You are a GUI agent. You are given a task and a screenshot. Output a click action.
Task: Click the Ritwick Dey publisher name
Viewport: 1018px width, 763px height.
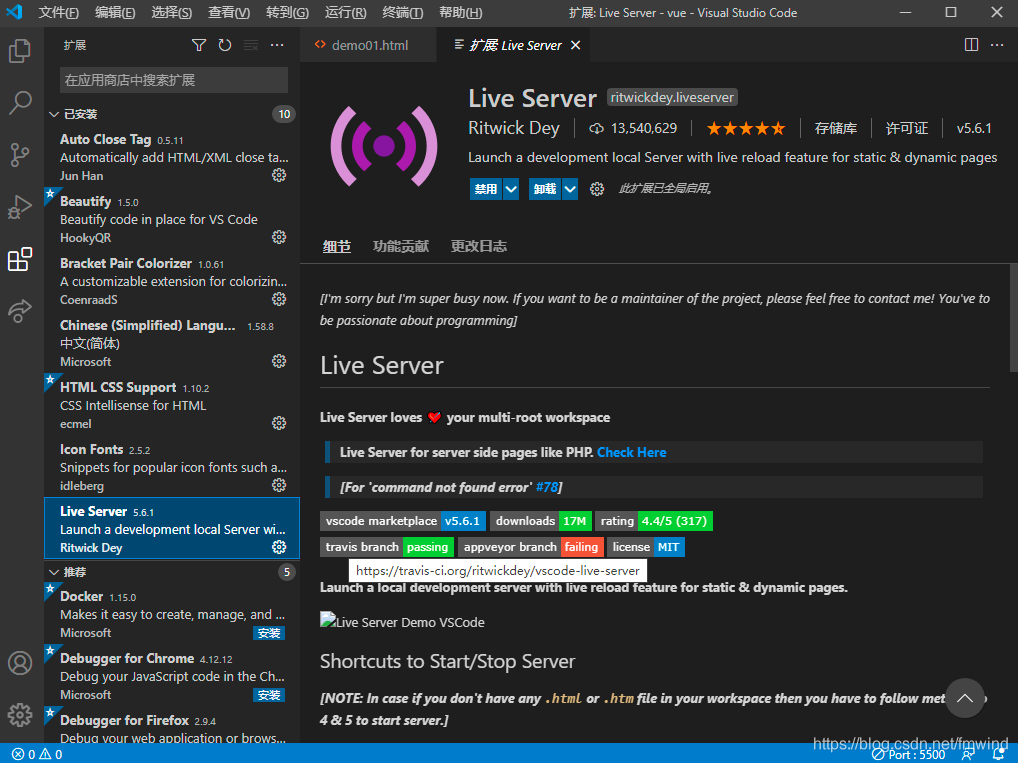(x=514, y=128)
